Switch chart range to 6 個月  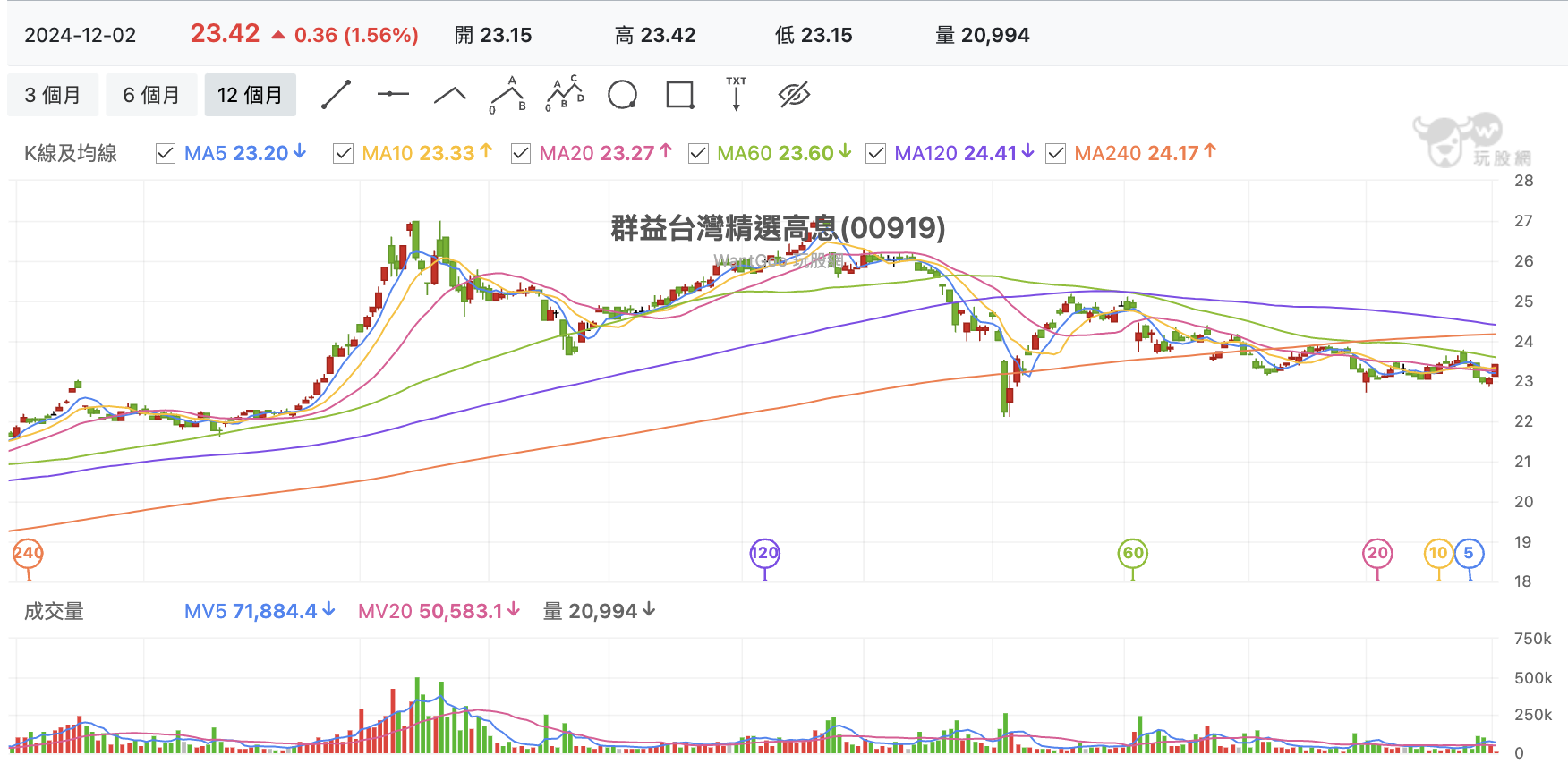click(x=151, y=95)
